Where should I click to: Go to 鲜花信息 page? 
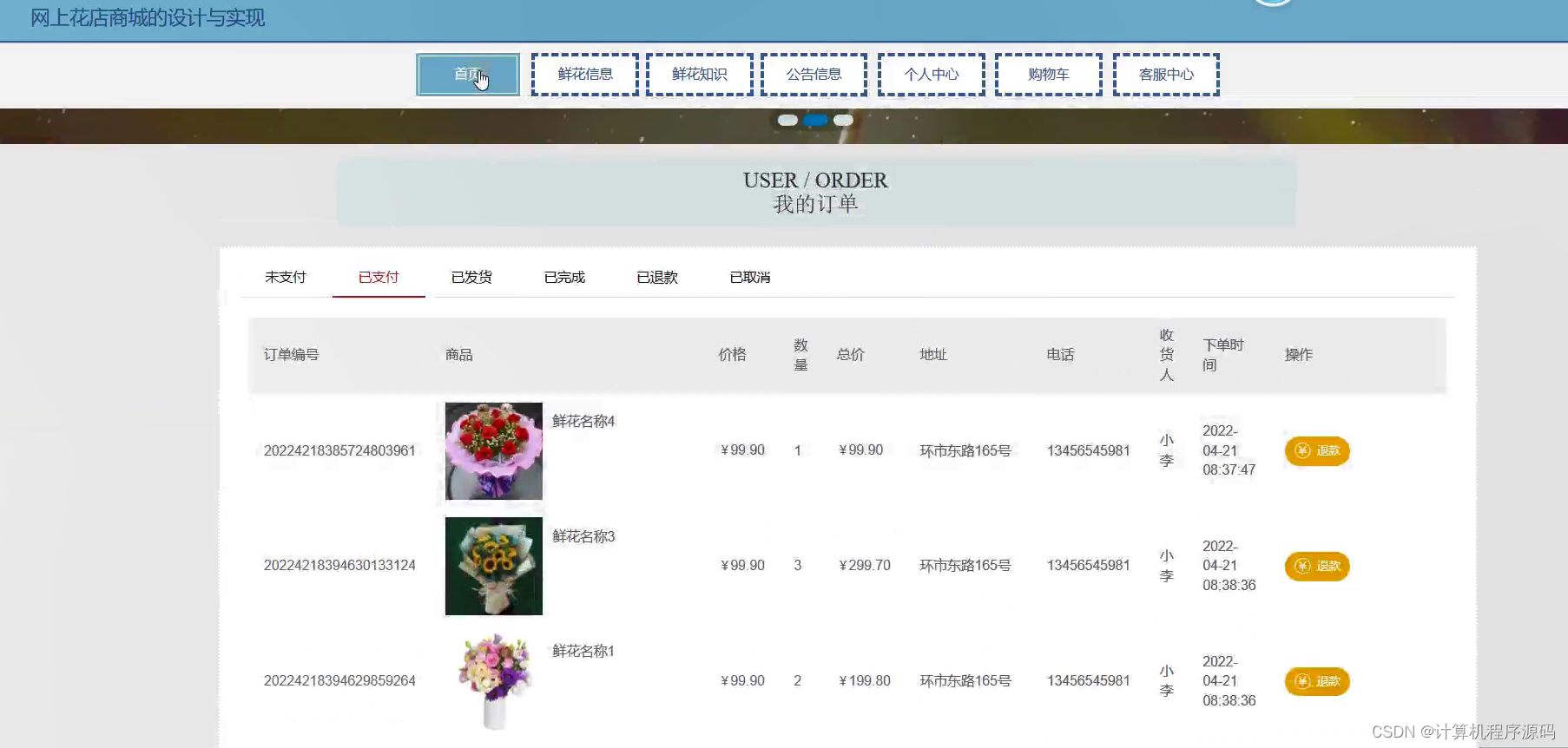tap(585, 75)
